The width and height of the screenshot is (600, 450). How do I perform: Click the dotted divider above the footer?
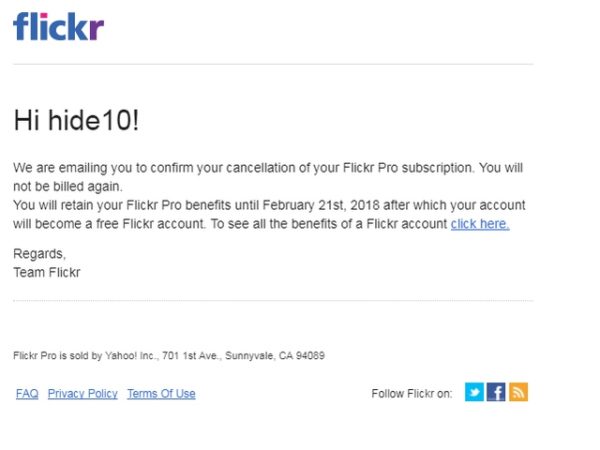[273, 300]
